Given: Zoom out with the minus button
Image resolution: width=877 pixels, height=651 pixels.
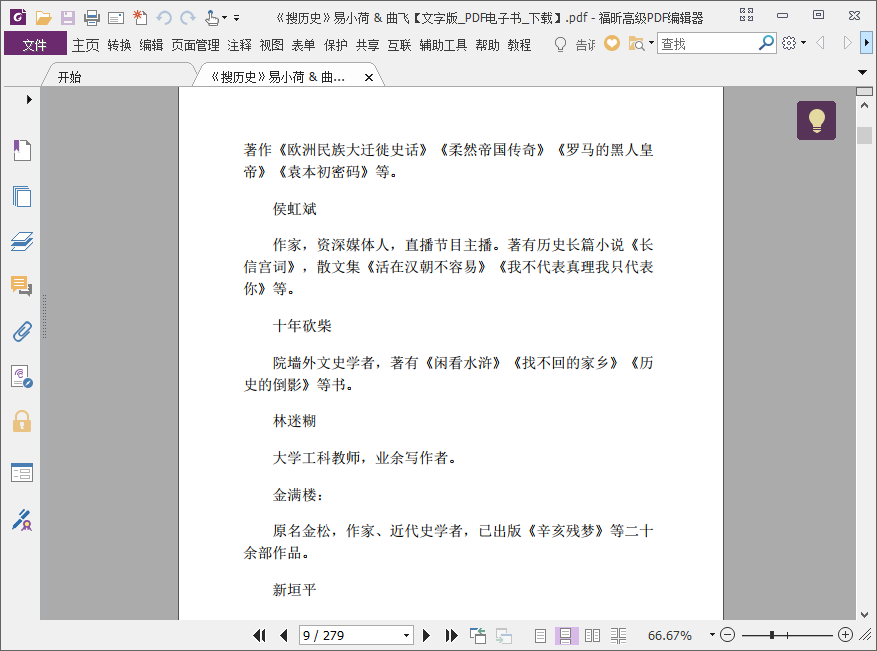Looking at the screenshot, I should click(727, 635).
